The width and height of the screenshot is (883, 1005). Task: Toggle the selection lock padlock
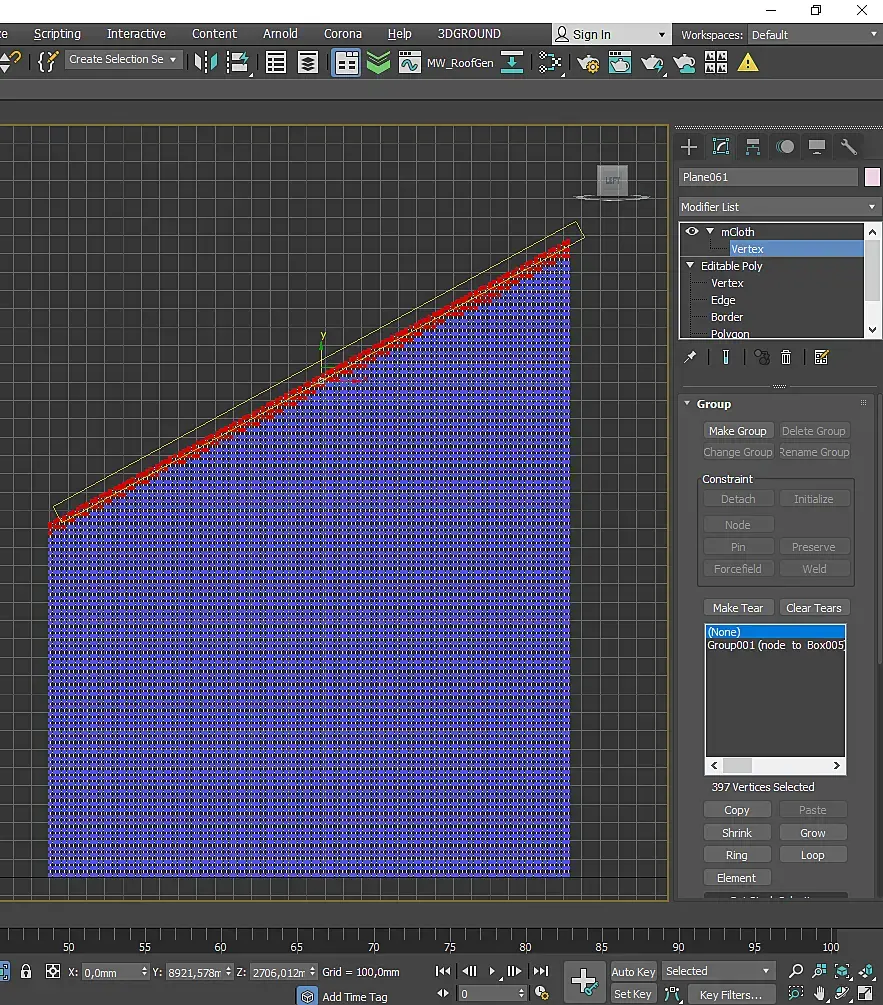(x=26, y=971)
